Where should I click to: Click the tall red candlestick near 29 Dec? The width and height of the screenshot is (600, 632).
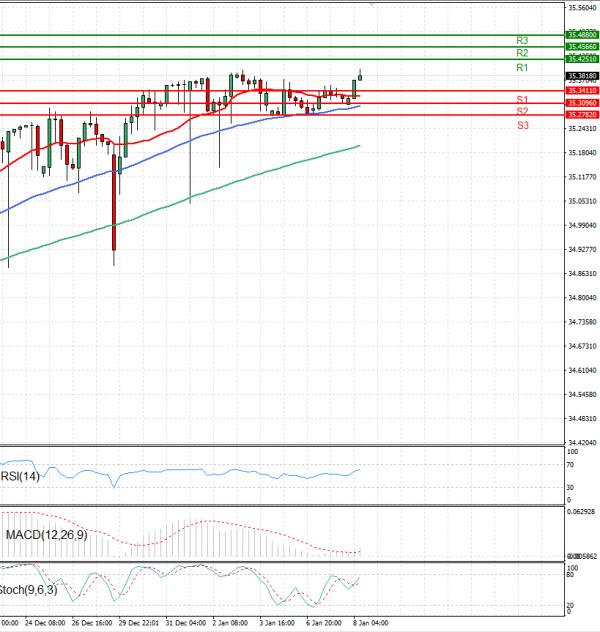click(x=114, y=202)
